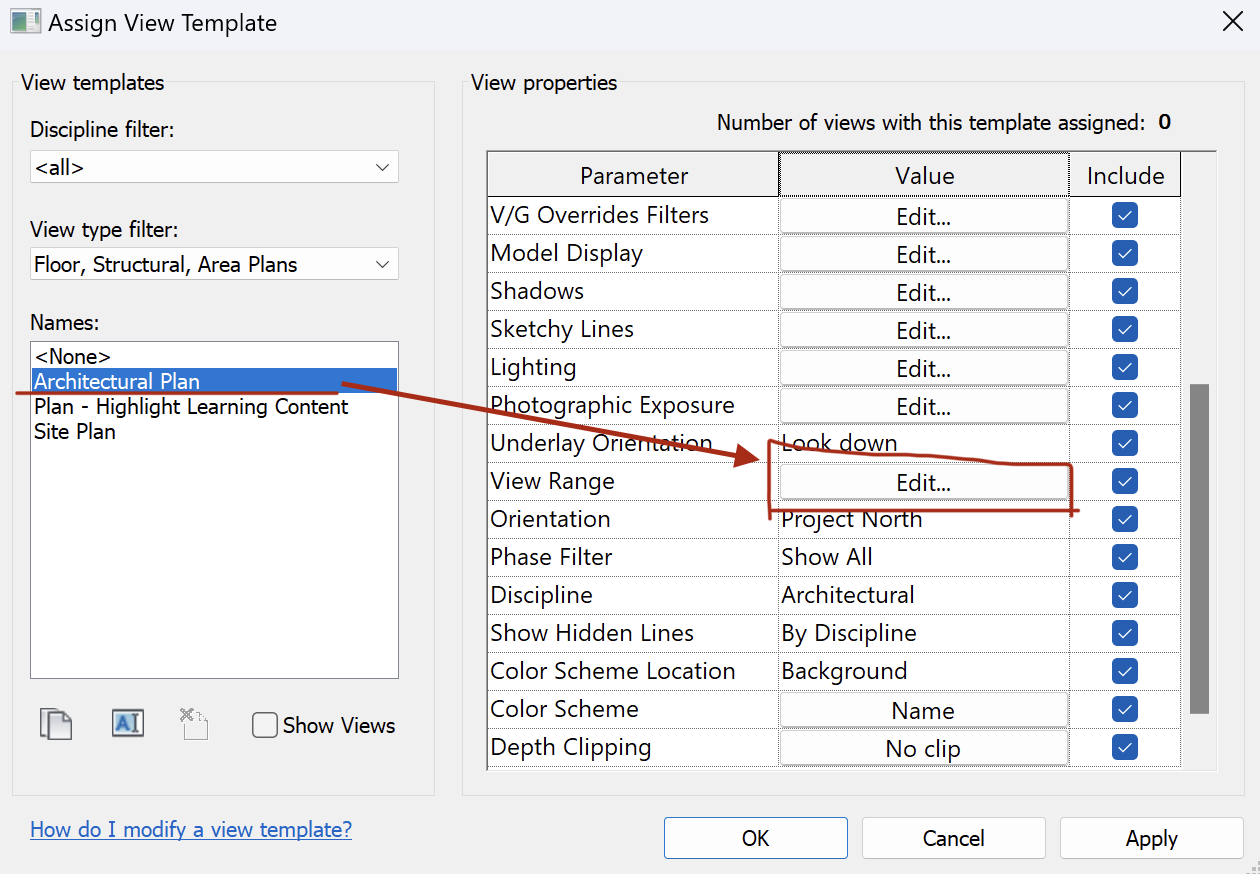Click the Apply button

coord(1151,838)
